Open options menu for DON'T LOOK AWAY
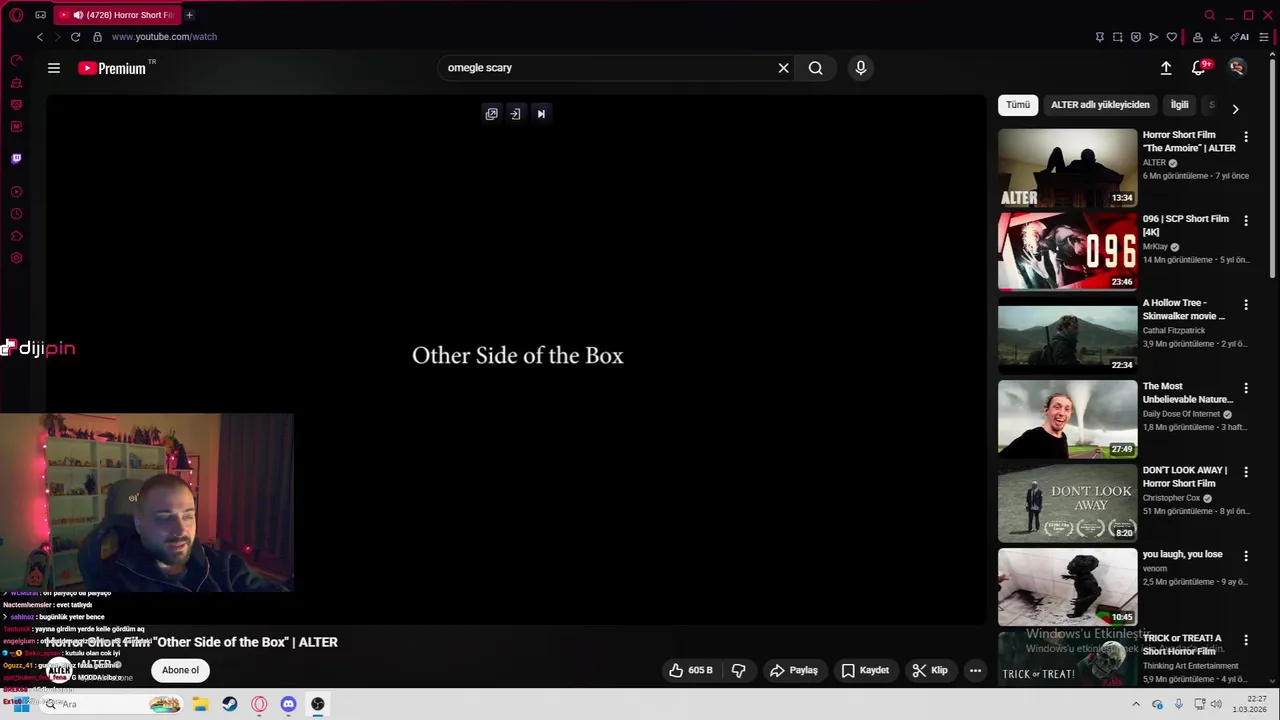 point(1246,472)
